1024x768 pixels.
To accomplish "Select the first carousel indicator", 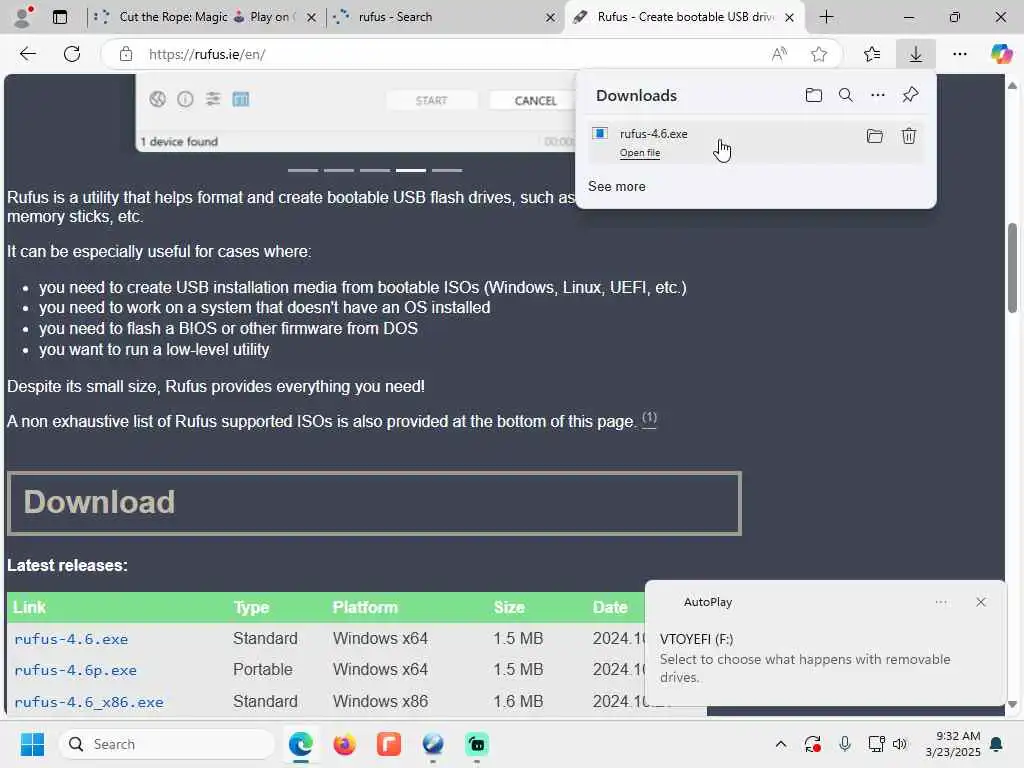I will pos(303,170).
